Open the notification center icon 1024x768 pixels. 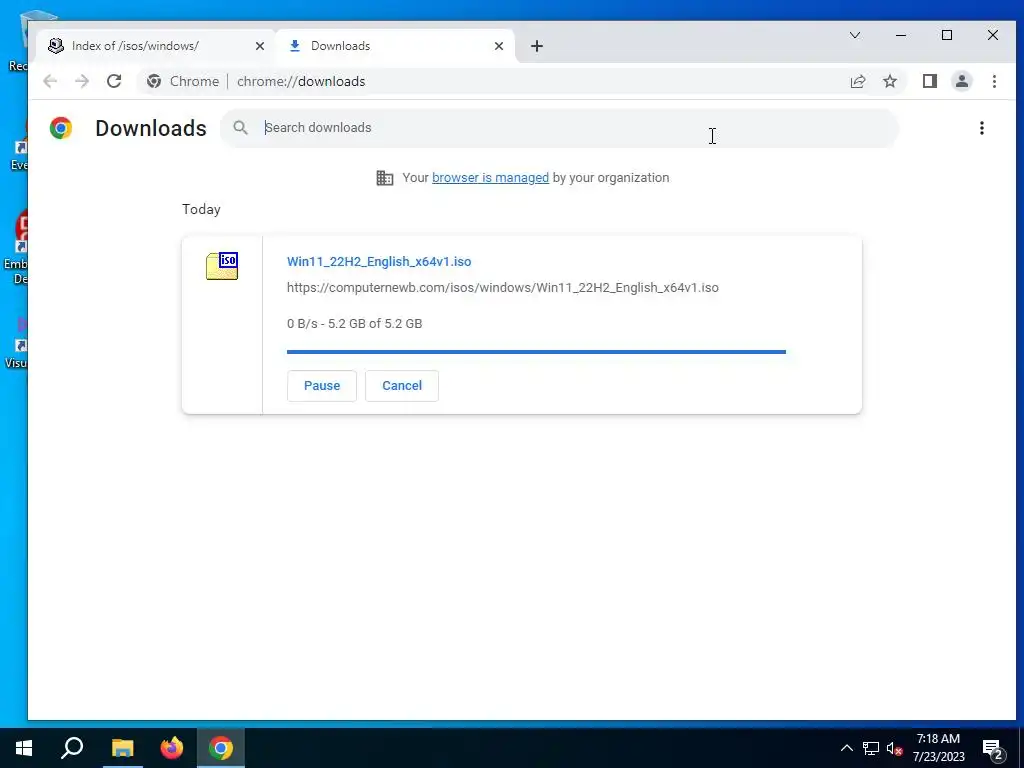pyautogui.click(x=993, y=749)
